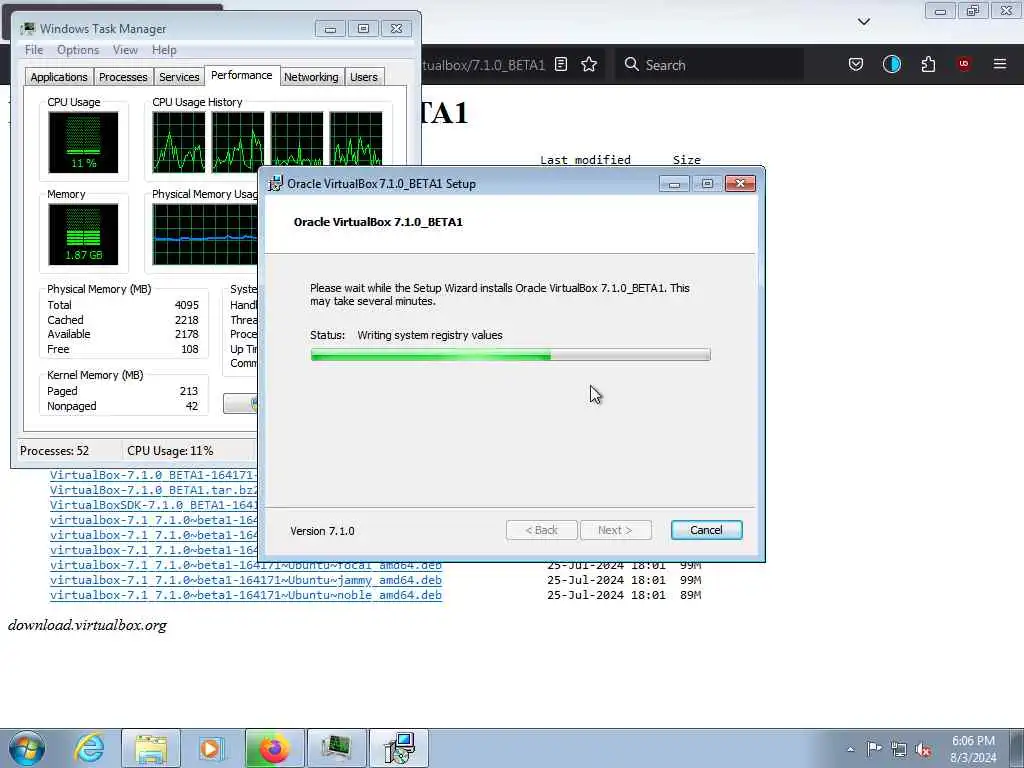Image resolution: width=1024 pixels, height=768 pixels.
Task: Click the installer progress bar
Action: point(511,355)
